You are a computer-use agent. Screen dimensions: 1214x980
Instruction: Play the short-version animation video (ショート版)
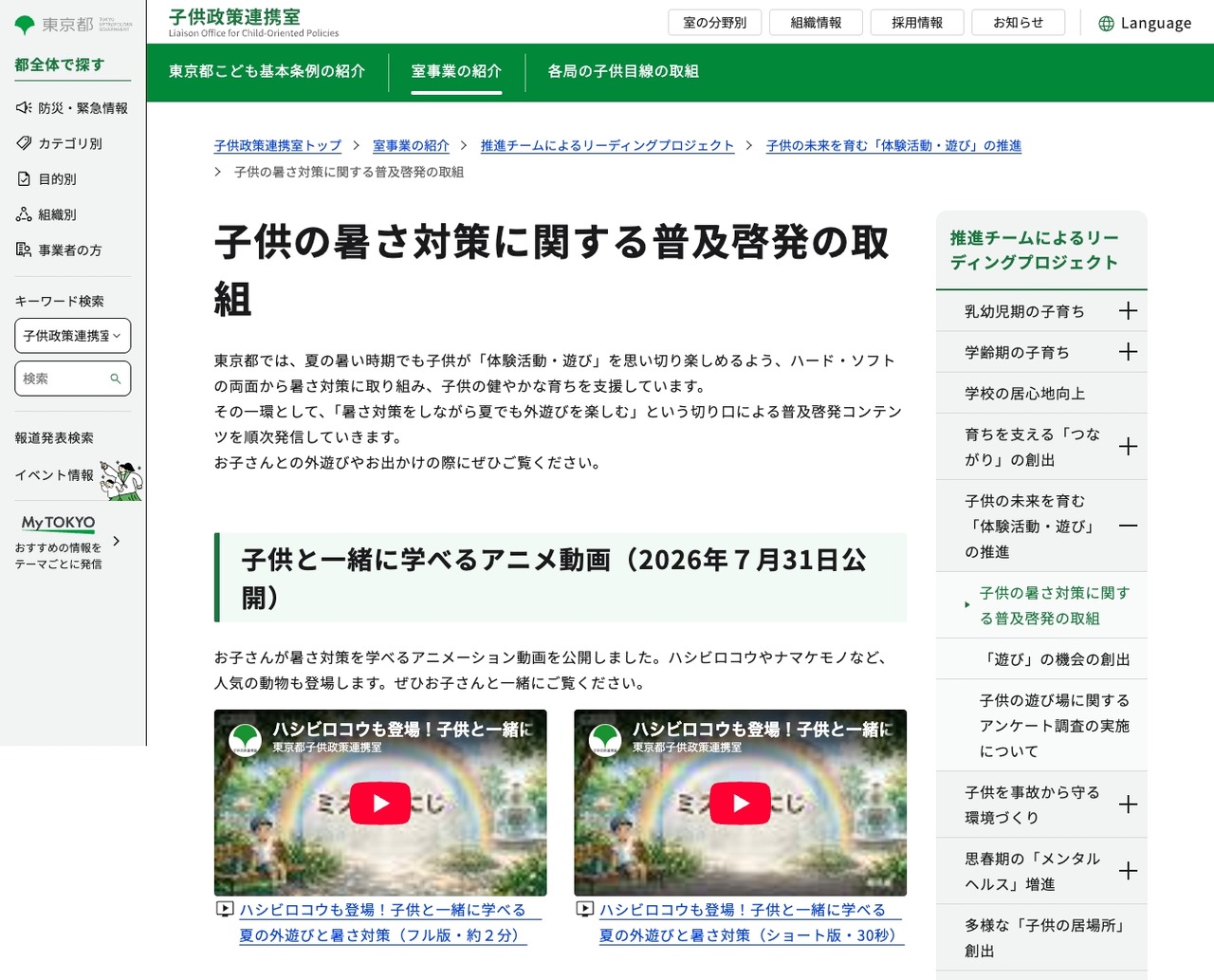pos(740,804)
